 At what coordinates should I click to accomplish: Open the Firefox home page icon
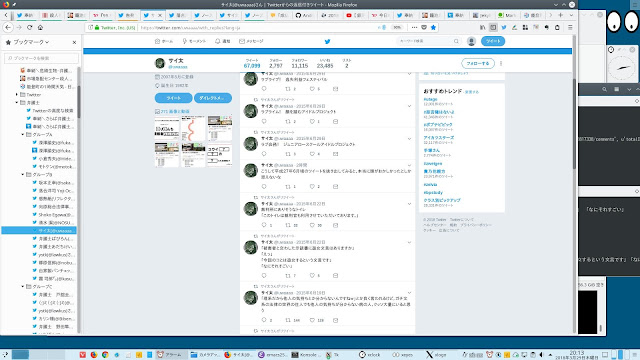coord(40,27)
